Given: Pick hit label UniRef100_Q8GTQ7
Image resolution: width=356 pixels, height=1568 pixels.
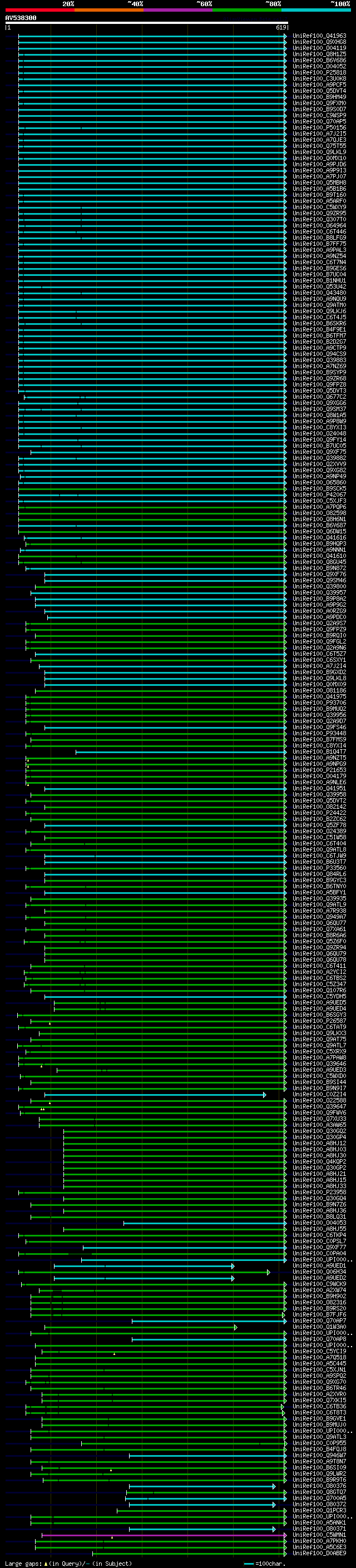Looking at the screenshot, I should click(319, 1492).
